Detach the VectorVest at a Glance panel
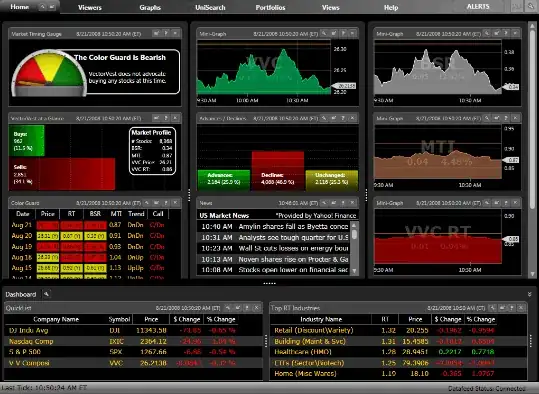539x394 pixels. point(156,118)
